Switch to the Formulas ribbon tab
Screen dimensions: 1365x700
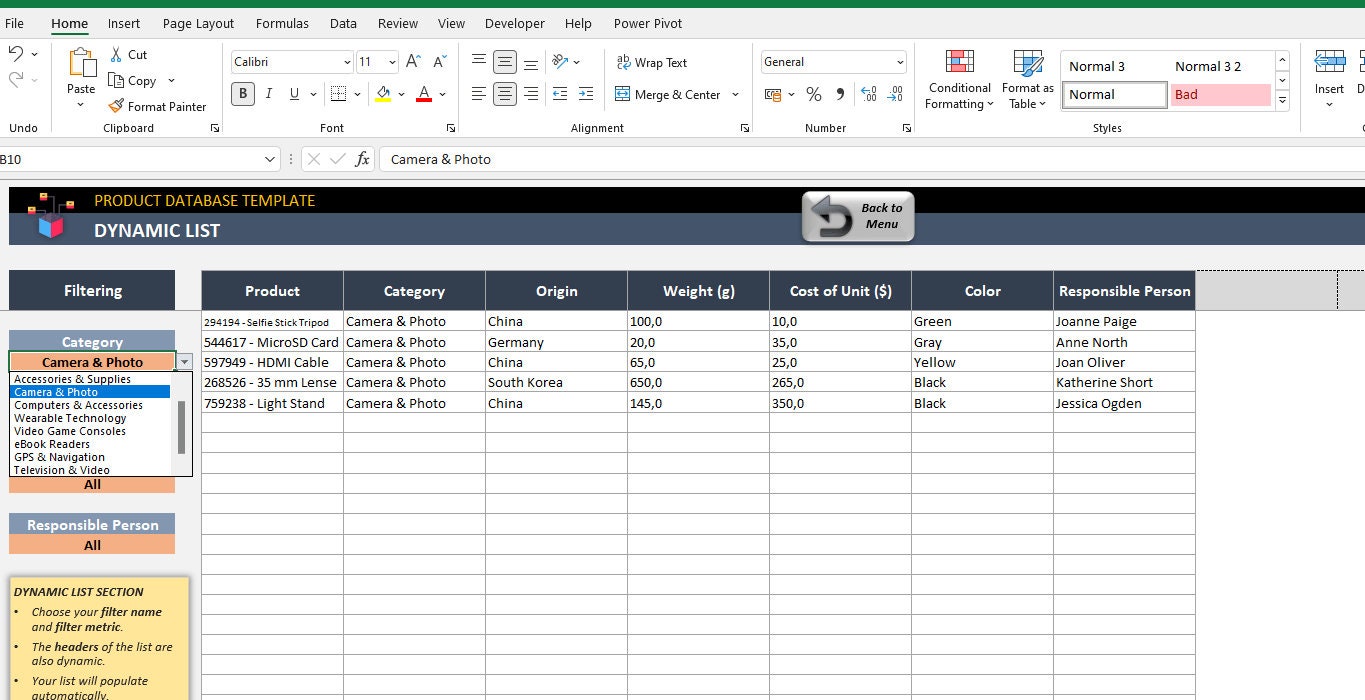click(x=282, y=23)
